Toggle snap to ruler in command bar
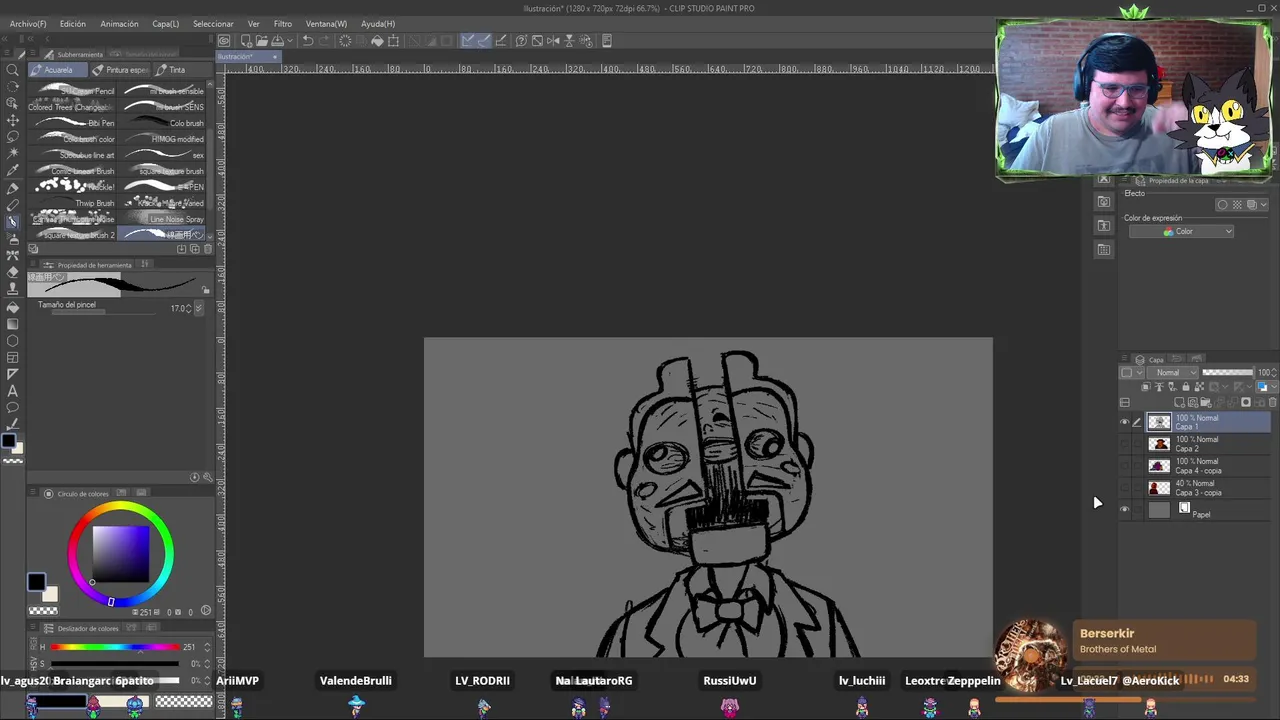 [x=467, y=41]
